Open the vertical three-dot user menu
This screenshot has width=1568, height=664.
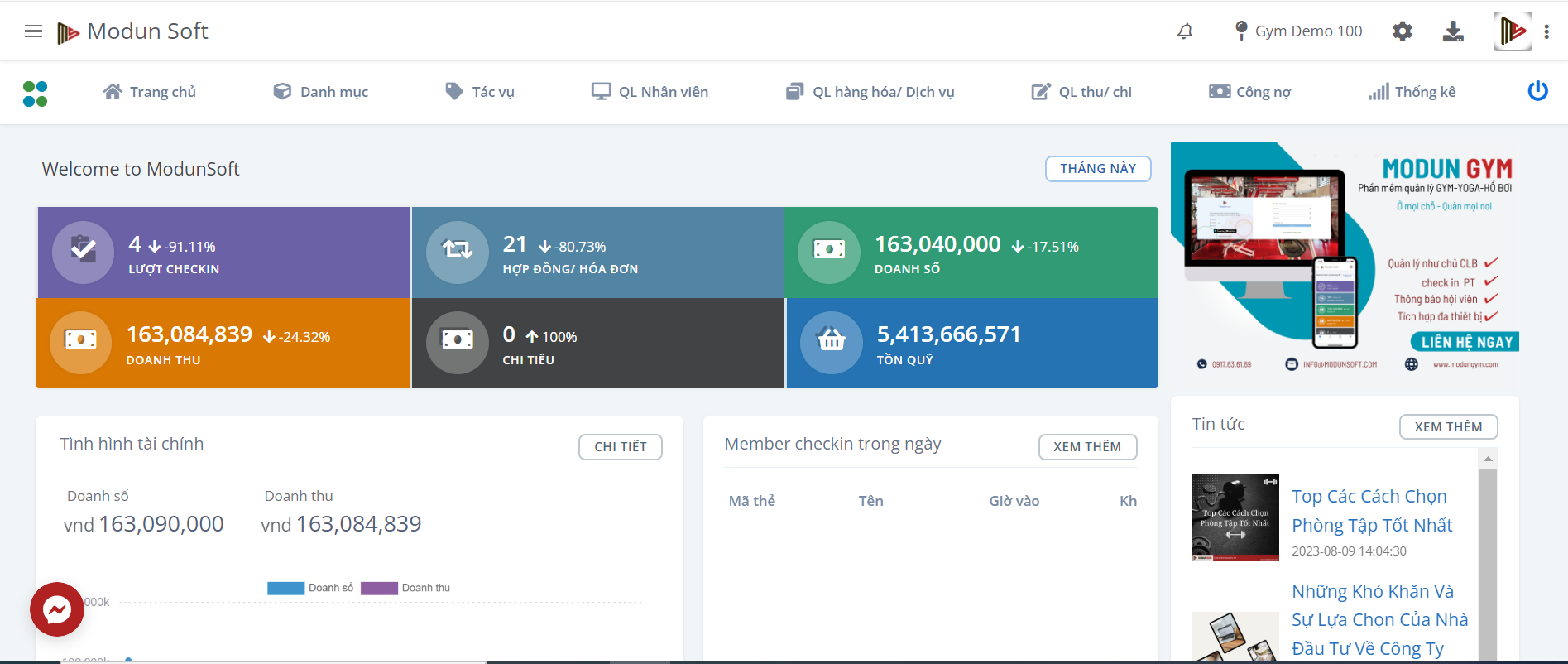(x=1546, y=31)
